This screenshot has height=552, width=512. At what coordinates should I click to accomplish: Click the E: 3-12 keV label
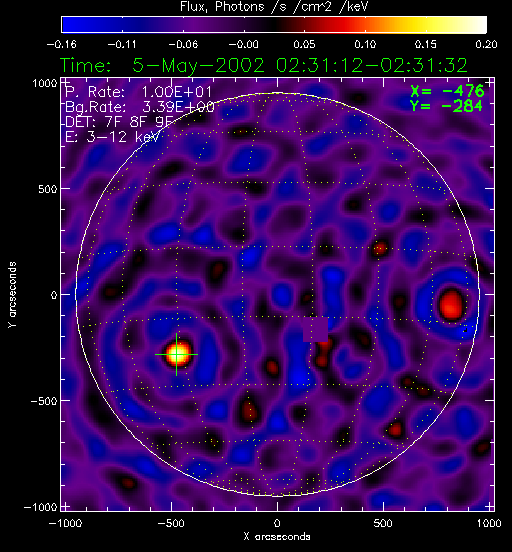(x=112, y=137)
